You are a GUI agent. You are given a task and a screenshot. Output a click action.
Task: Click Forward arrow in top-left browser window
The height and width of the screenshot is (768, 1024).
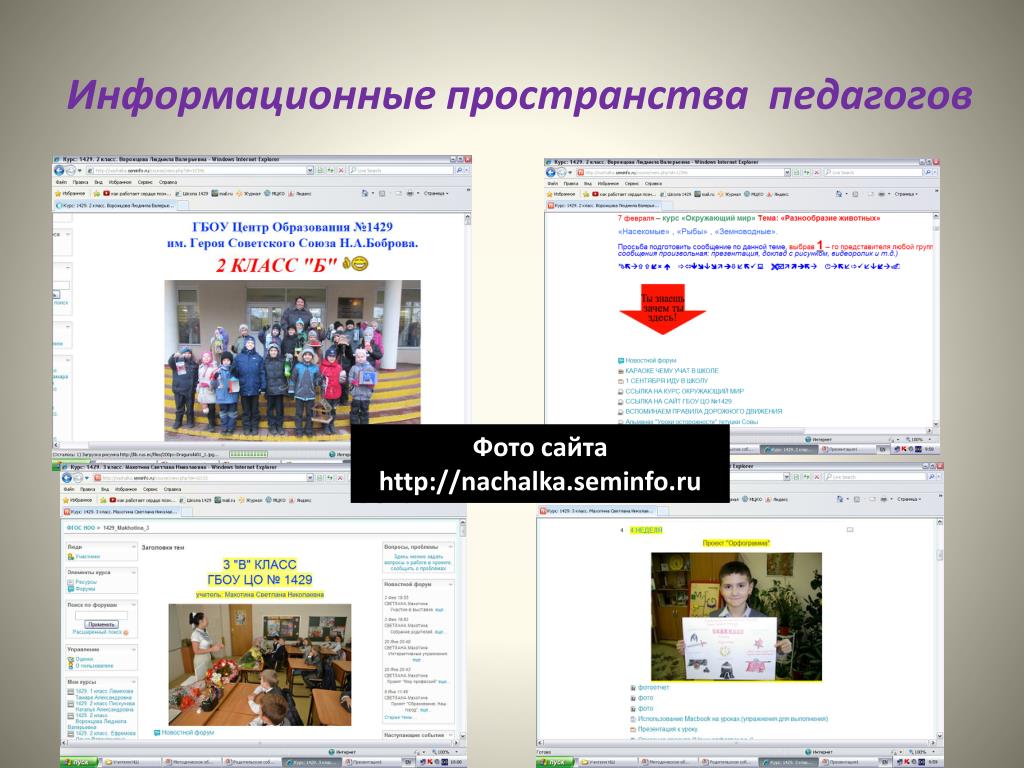click(x=70, y=170)
